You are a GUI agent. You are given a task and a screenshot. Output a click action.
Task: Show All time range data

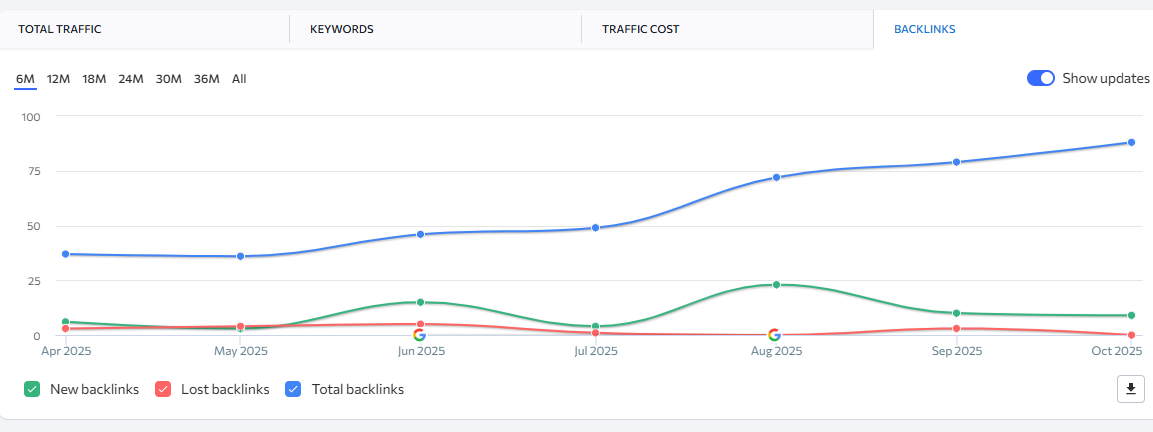pyautogui.click(x=239, y=79)
